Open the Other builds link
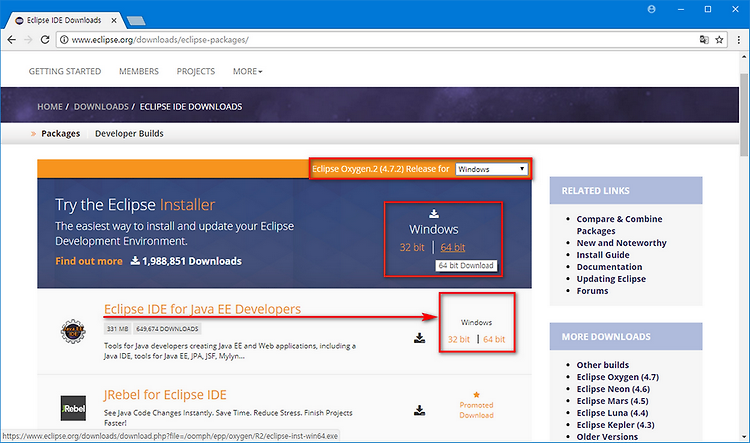The height and width of the screenshot is (443, 750). [603, 365]
